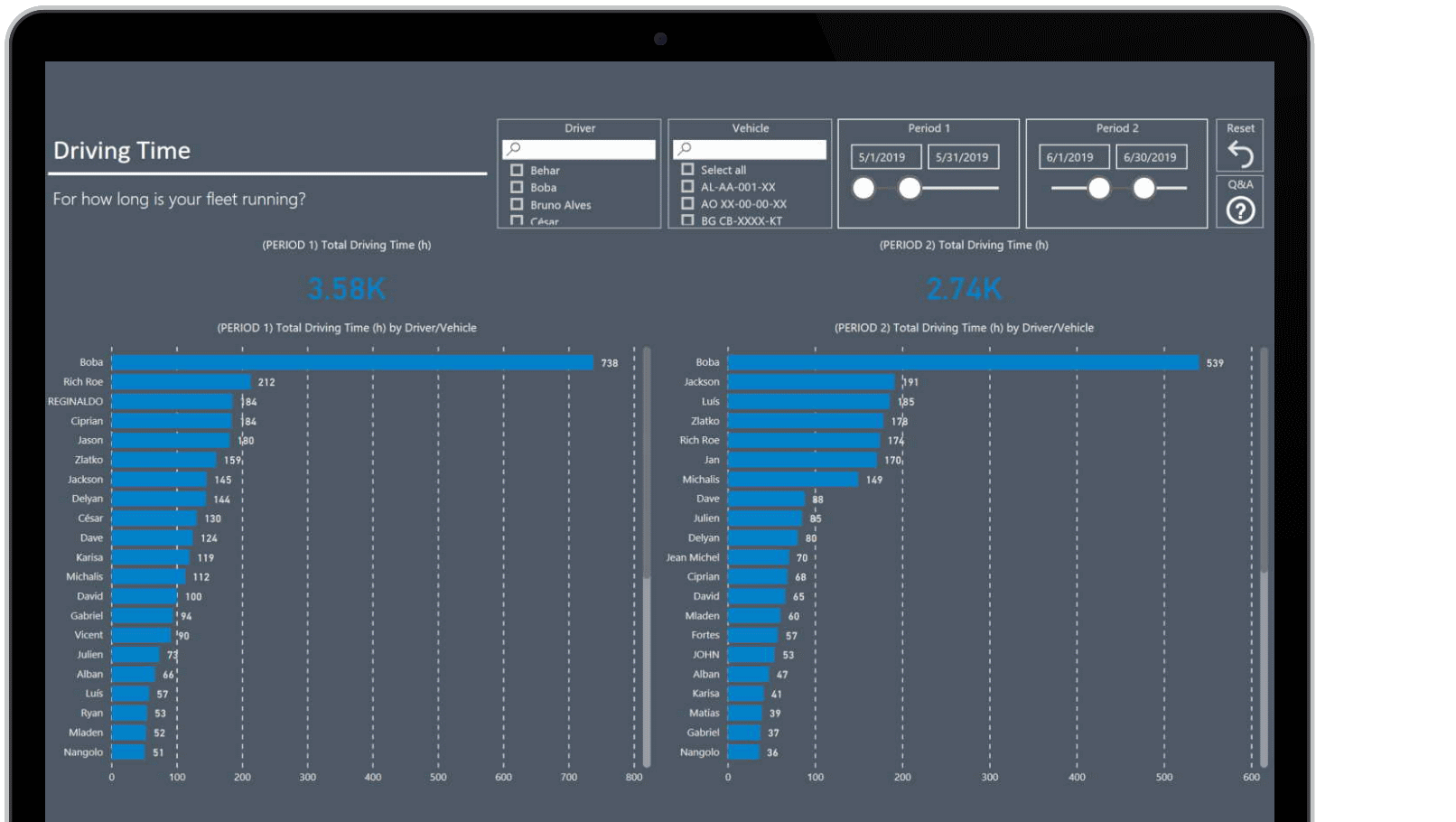1456x822 pixels.
Task: Click the Period 2 right slider handle
Action: coord(1143,188)
